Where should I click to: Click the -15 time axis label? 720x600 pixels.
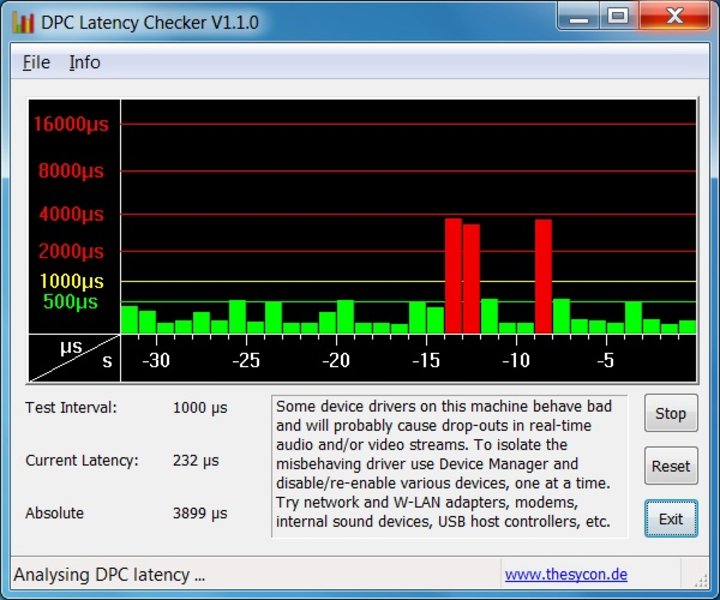(426, 360)
